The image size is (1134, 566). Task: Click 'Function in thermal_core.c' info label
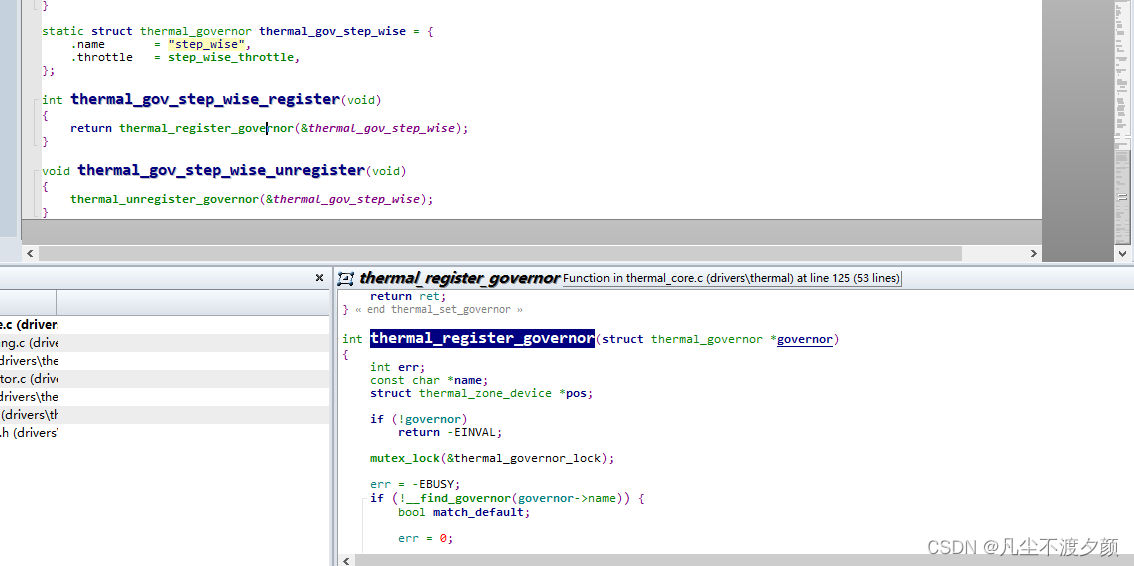(731, 278)
